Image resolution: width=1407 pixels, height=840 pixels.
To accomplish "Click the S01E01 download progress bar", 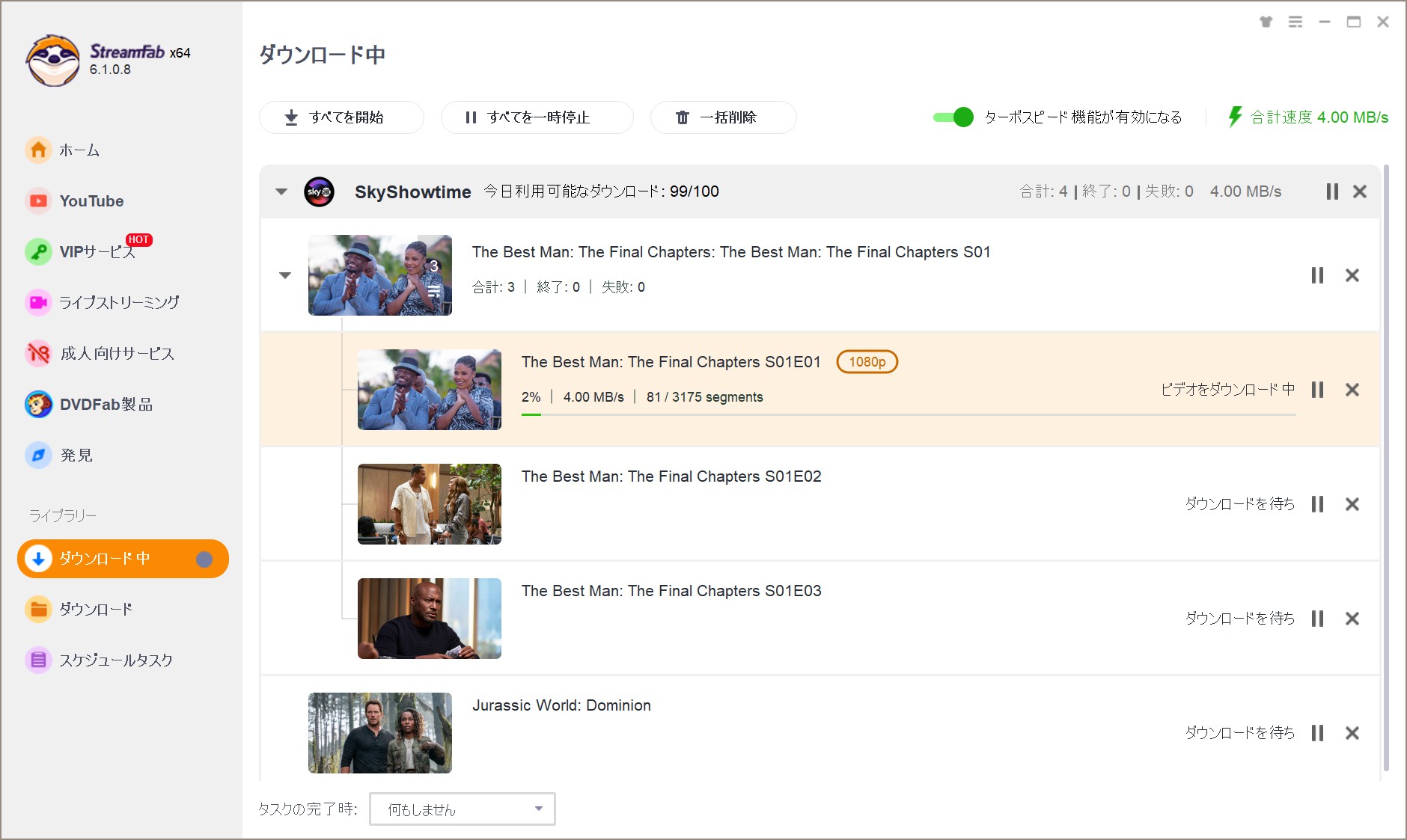I will (909, 414).
